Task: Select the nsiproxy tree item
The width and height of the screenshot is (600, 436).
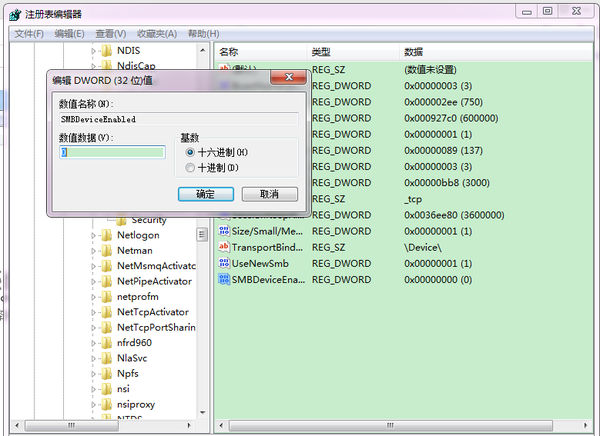Action: [x=136, y=404]
